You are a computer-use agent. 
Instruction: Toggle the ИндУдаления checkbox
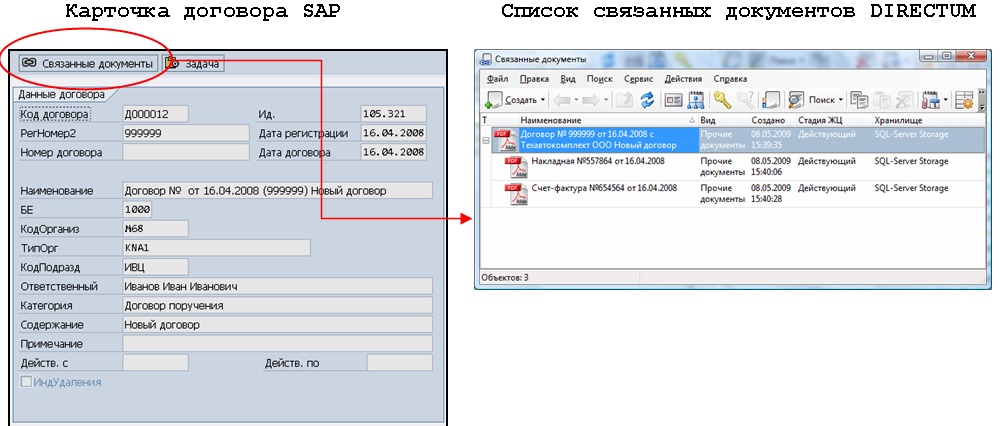26,382
